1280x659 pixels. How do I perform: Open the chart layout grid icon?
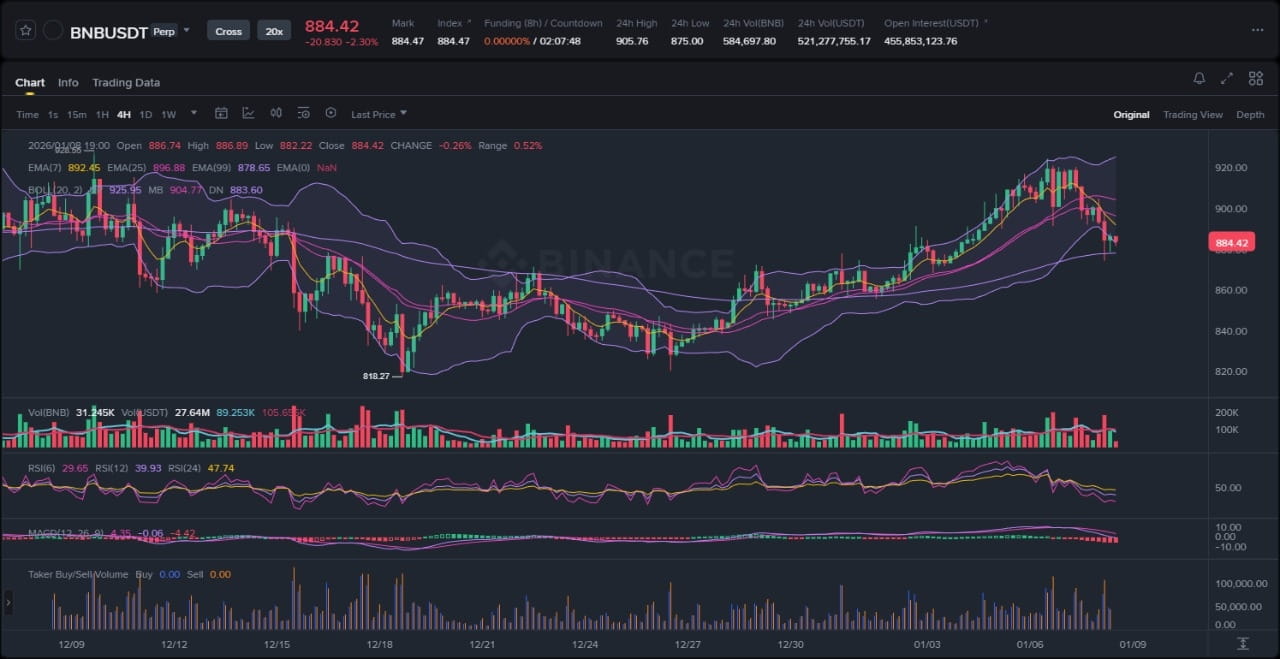[1255, 78]
